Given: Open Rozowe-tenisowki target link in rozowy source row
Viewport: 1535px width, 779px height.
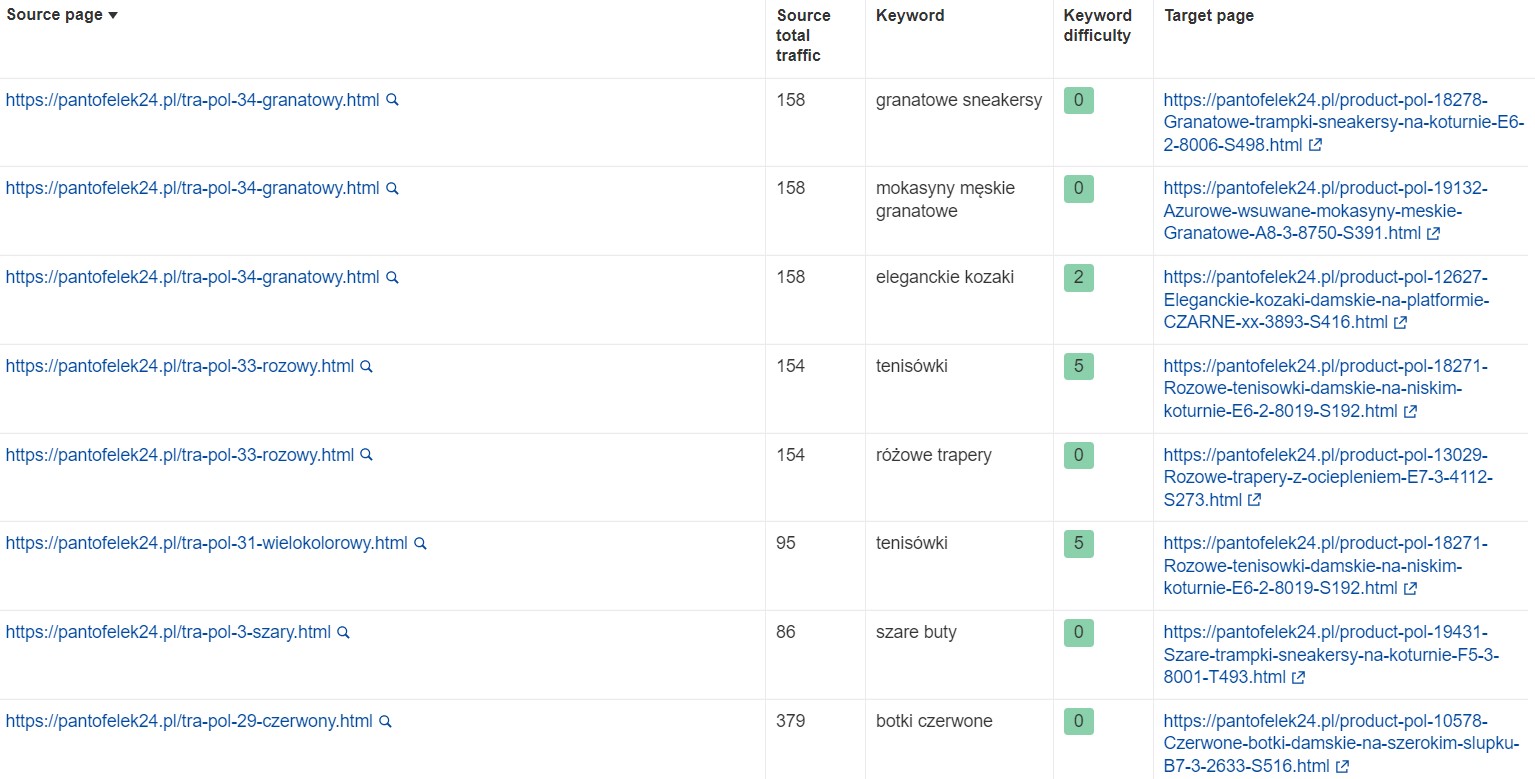Looking at the screenshot, I should point(1326,388).
